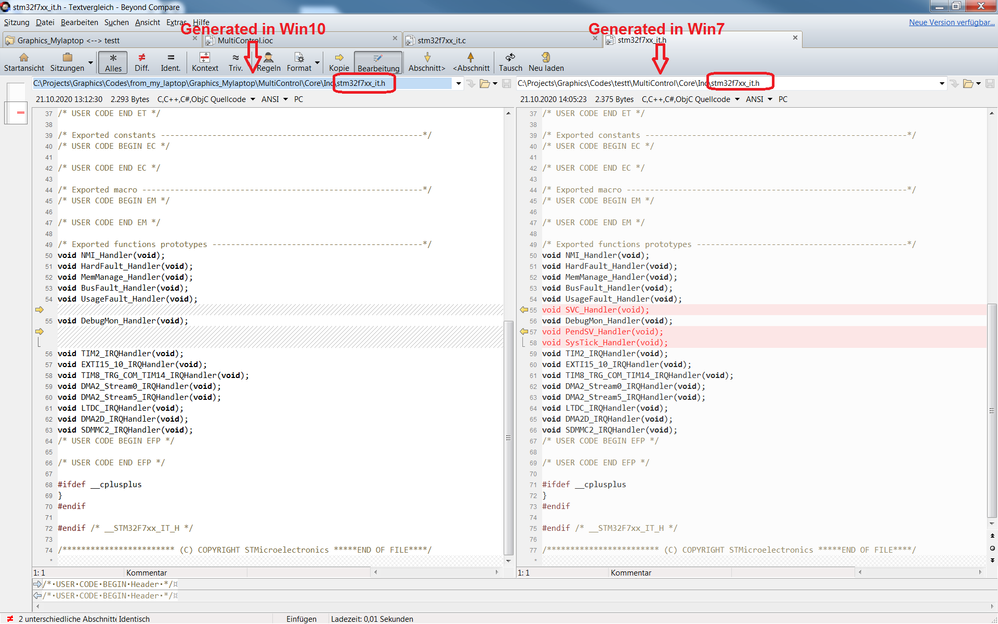Screen dimensions: 998x624
Task: Toggle the Diff. differences filter
Action: (x=142, y=62)
